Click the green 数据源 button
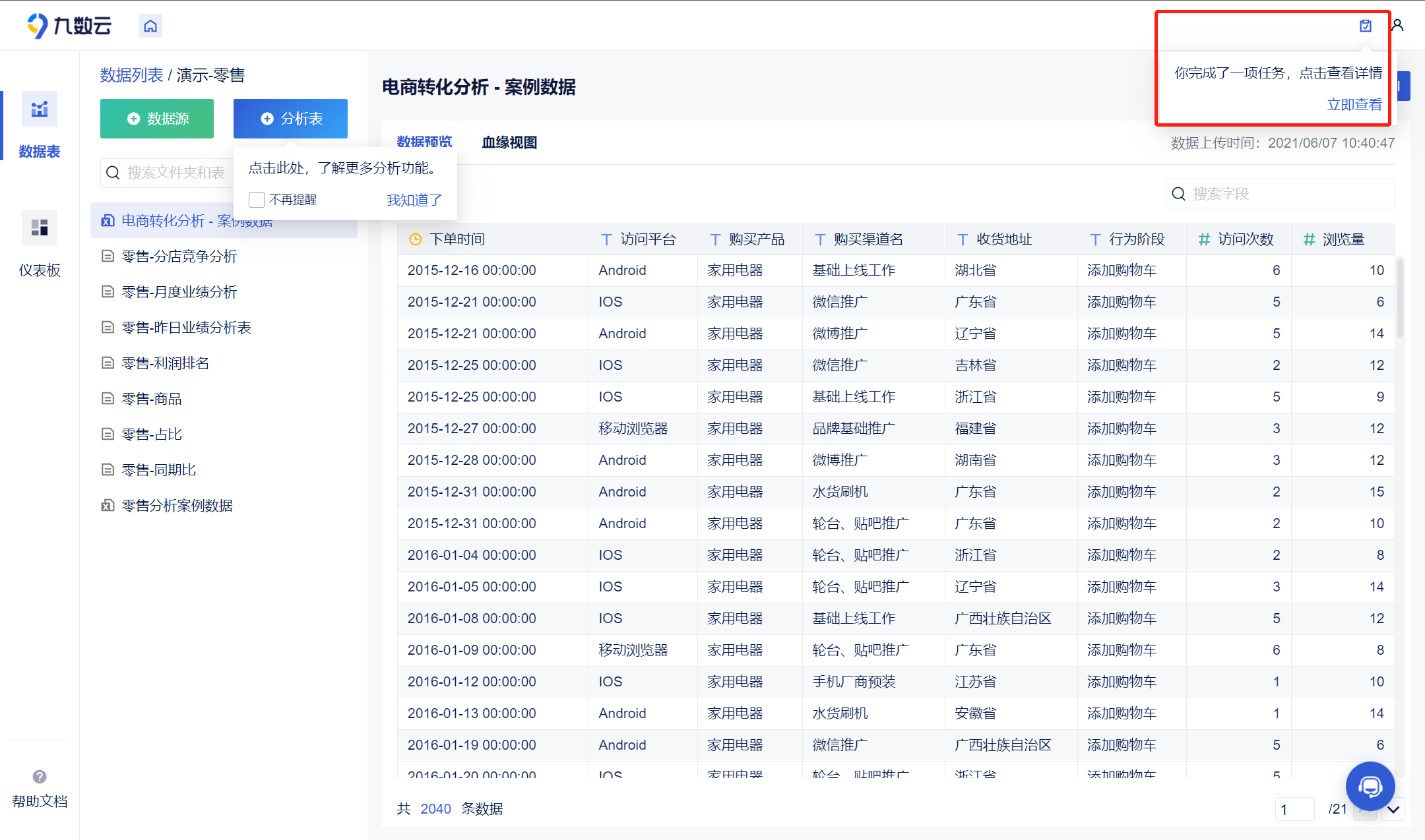Viewport: 1425px width, 840px height. tap(157, 119)
